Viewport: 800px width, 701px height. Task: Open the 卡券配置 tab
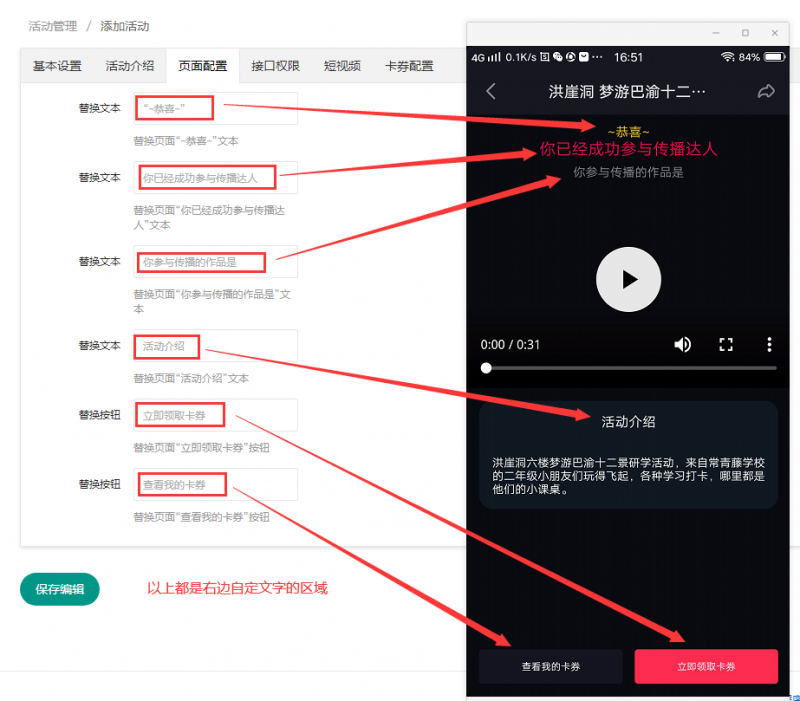[409, 66]
